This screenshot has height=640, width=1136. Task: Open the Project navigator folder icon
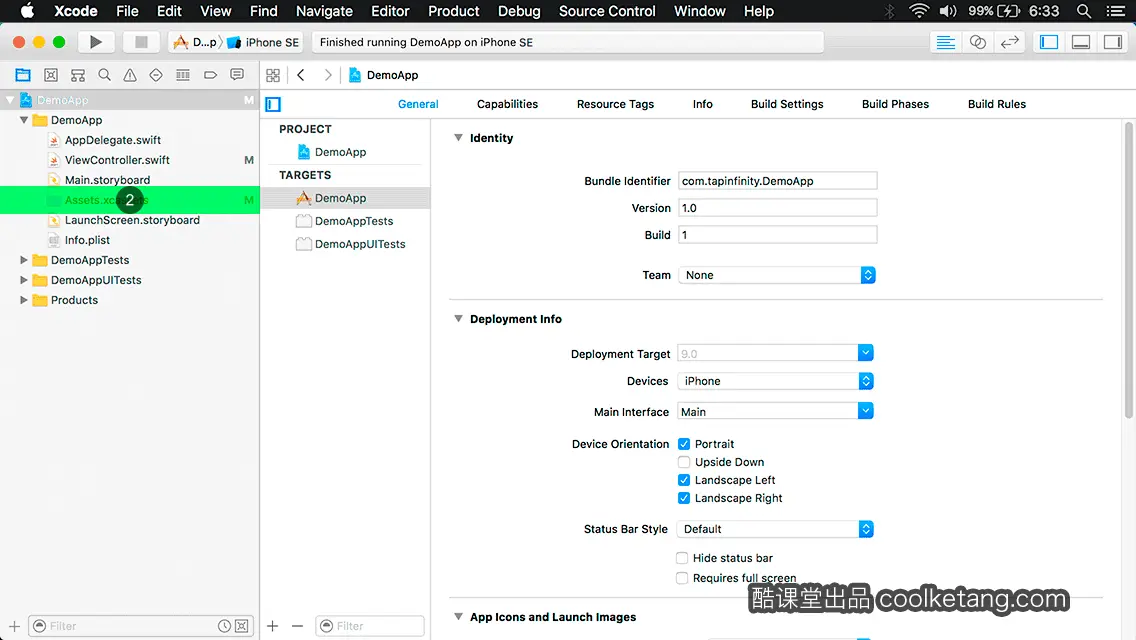[23, 75]
